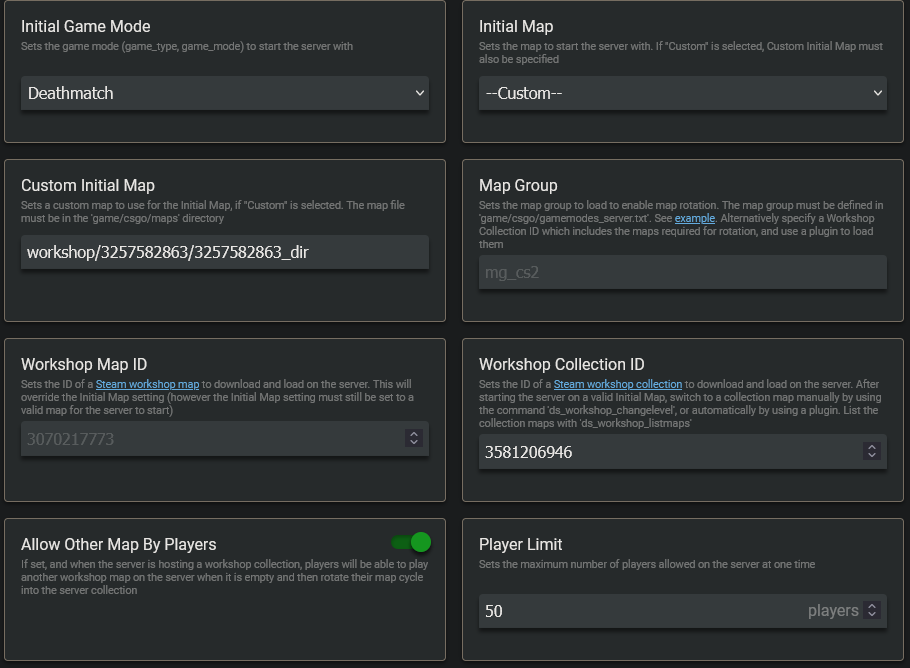The image size is (910, 668).
Task: Click the Map Group input with mg_cs2
Action: coord(682,272)
